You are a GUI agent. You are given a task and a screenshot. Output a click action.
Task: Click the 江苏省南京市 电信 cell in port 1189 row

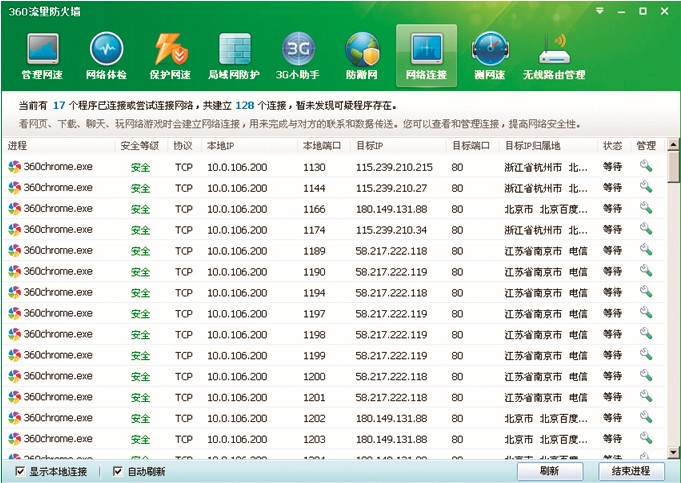tap(546, 250)
